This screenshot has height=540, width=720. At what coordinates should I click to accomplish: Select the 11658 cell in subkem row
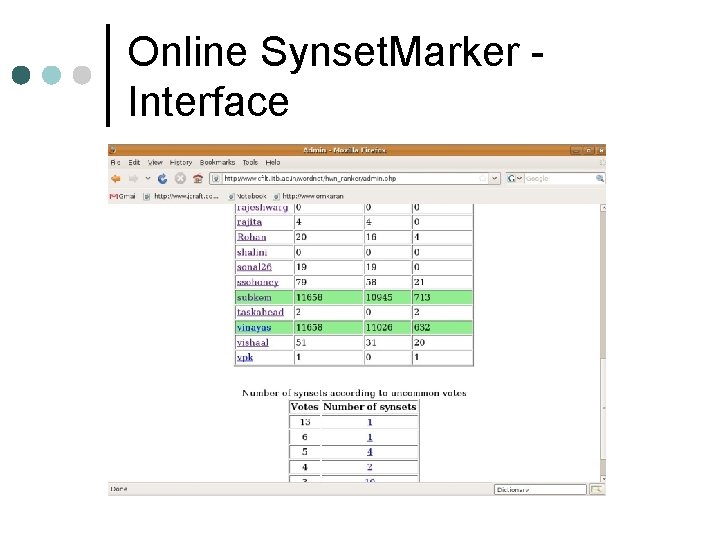pyautogui.click(x=328, y=298)
